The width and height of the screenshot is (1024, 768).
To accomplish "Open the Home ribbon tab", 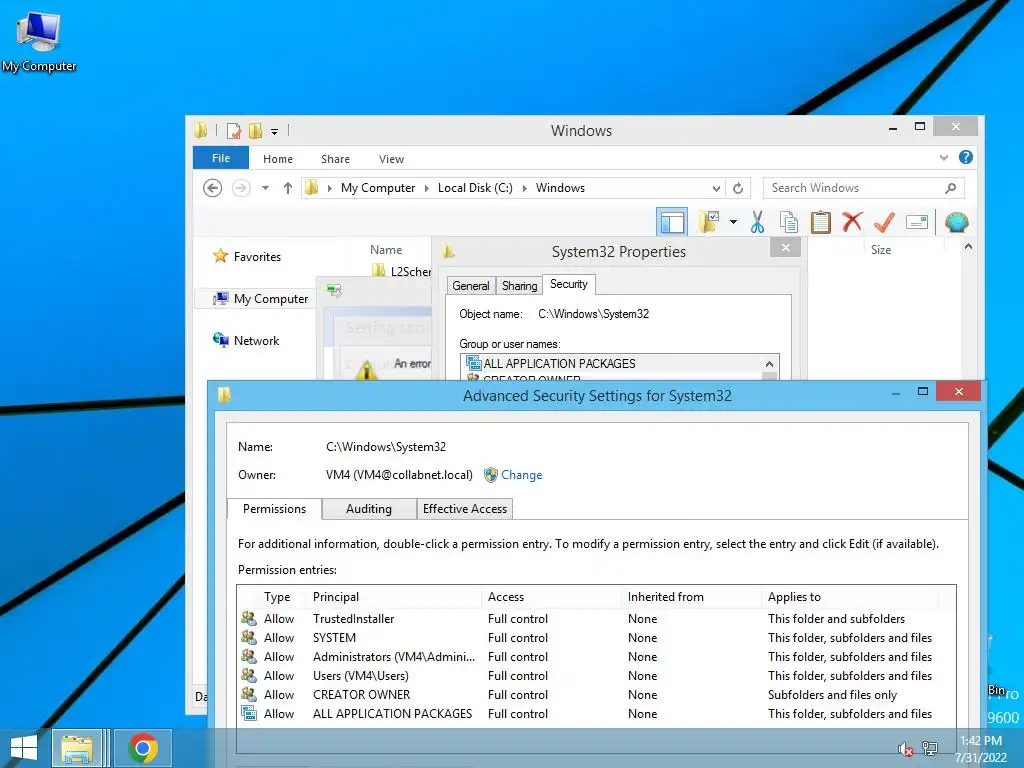I will [278, 159].
